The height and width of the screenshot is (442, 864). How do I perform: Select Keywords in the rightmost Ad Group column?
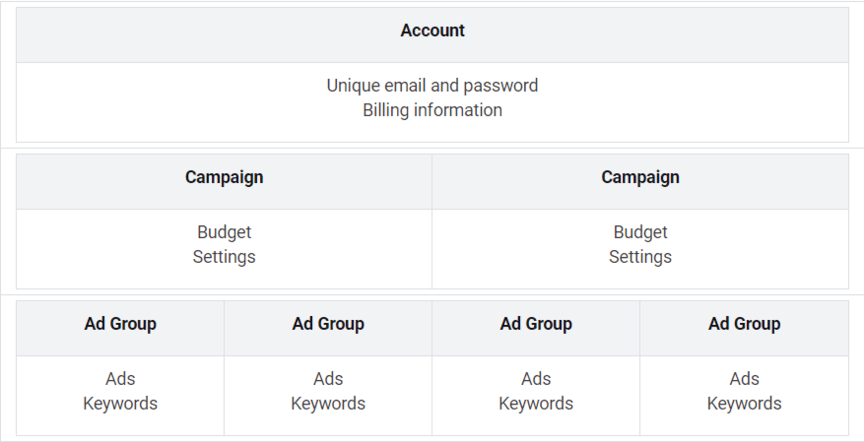click(x=744, y=404)
